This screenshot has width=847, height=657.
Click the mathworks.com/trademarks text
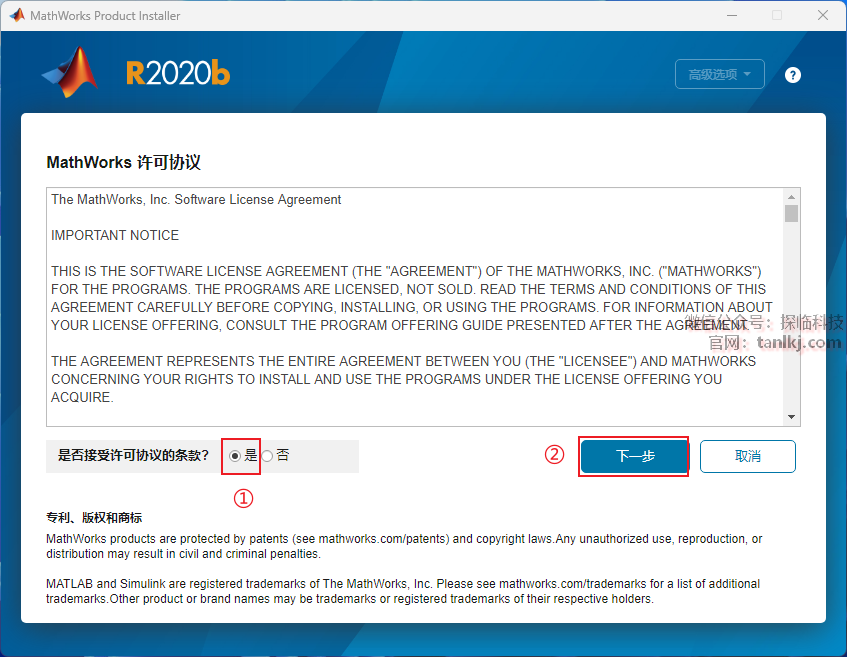(x=573, y=584)
